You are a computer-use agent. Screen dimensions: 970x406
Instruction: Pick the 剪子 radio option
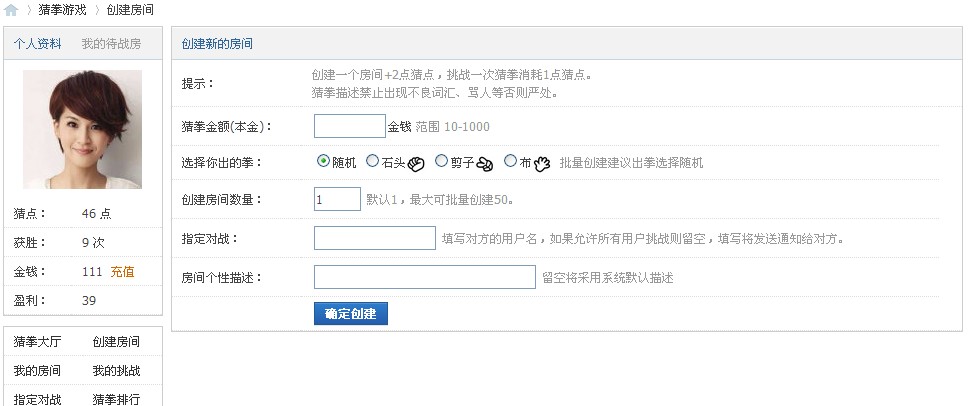pos(442,161)
